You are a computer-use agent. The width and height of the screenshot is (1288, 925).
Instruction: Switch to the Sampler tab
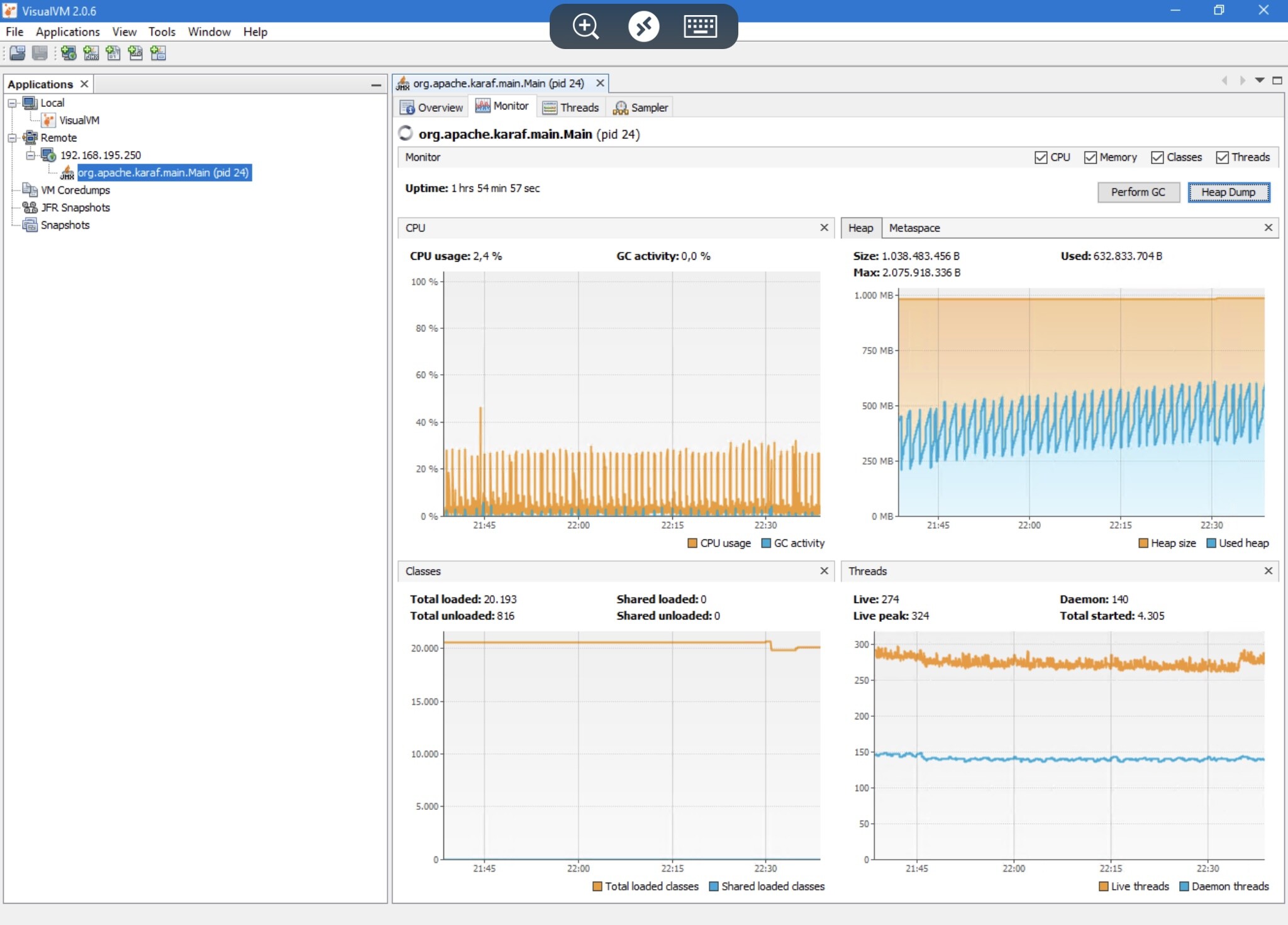pos(641,108)
